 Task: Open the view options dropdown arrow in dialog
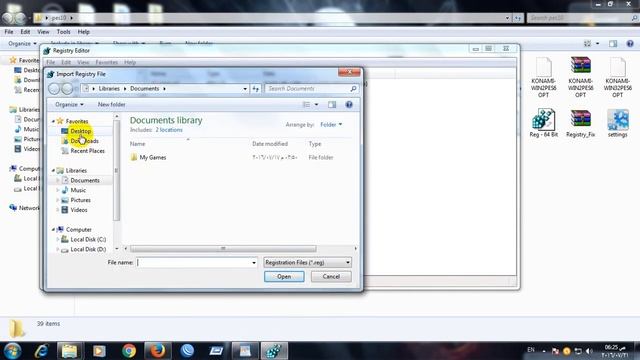pyautogui.click(x=316, y=104)
